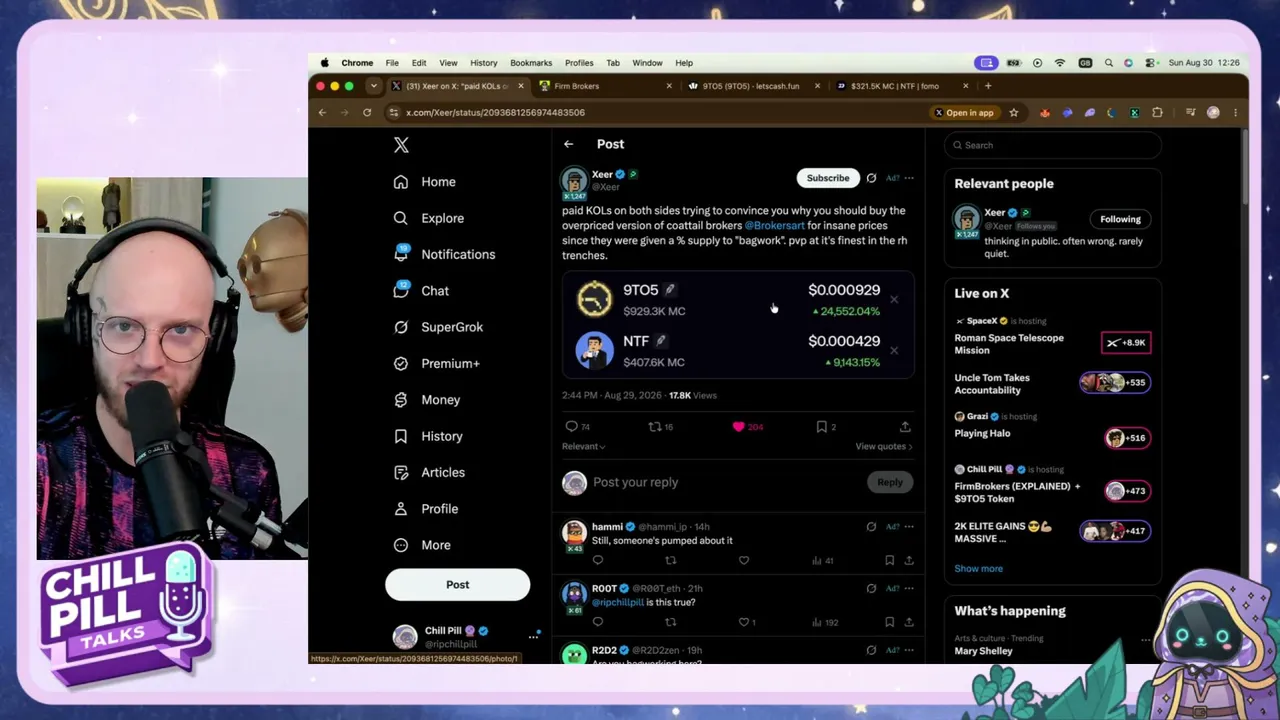Bookmark hammi's reply
1280x720 pixels.
pos(889,561)
